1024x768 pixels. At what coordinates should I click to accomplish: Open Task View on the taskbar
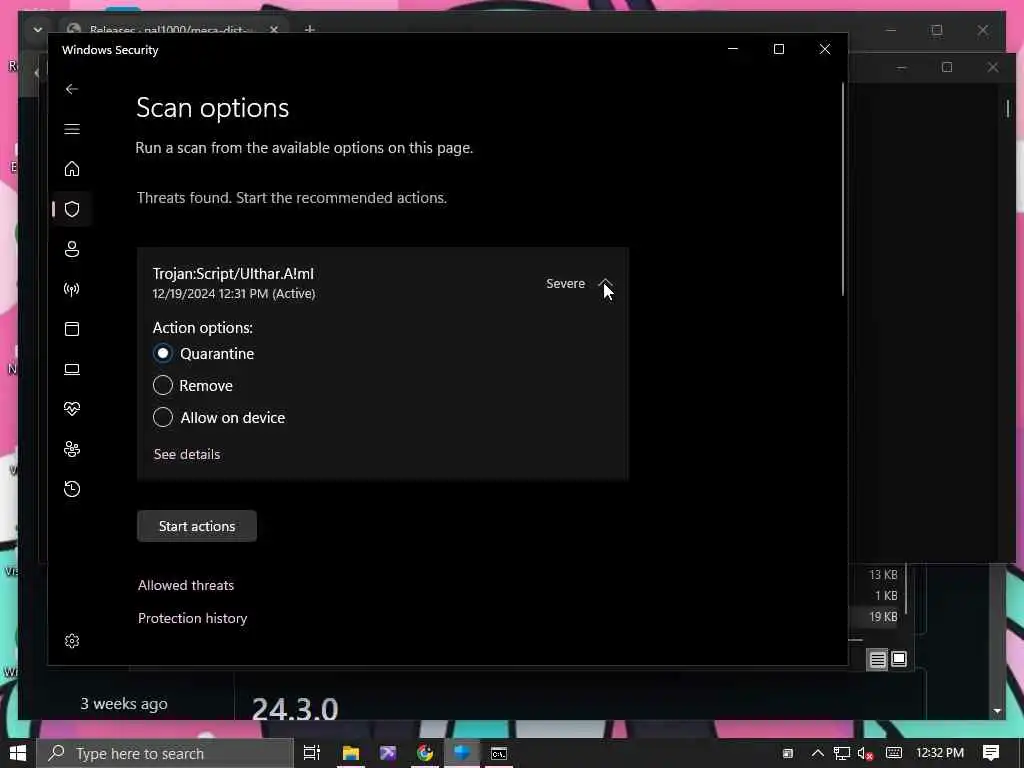312,753
